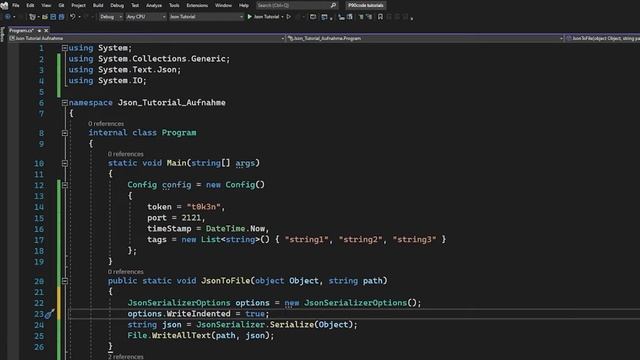The image size is (640, 360).
Task: Click the Undo arrow icon
Action: pos(72,17)
